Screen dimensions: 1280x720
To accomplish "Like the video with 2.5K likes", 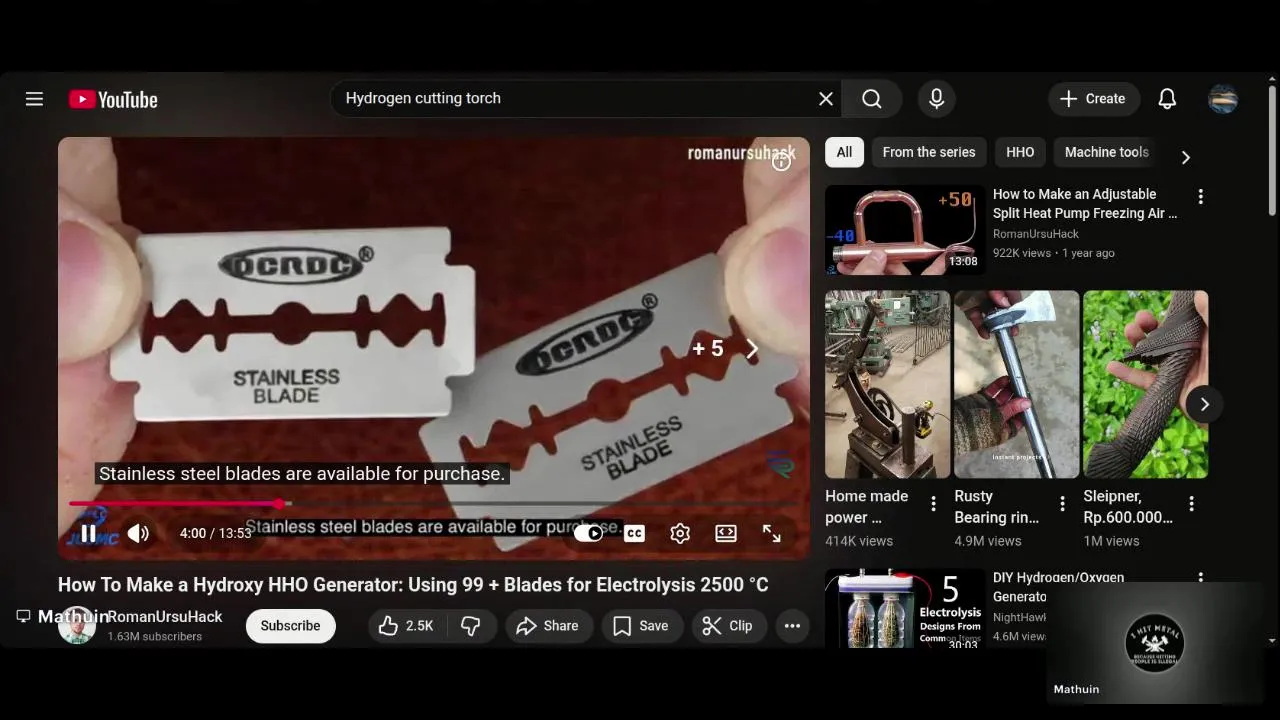I will tap(406, 626).
